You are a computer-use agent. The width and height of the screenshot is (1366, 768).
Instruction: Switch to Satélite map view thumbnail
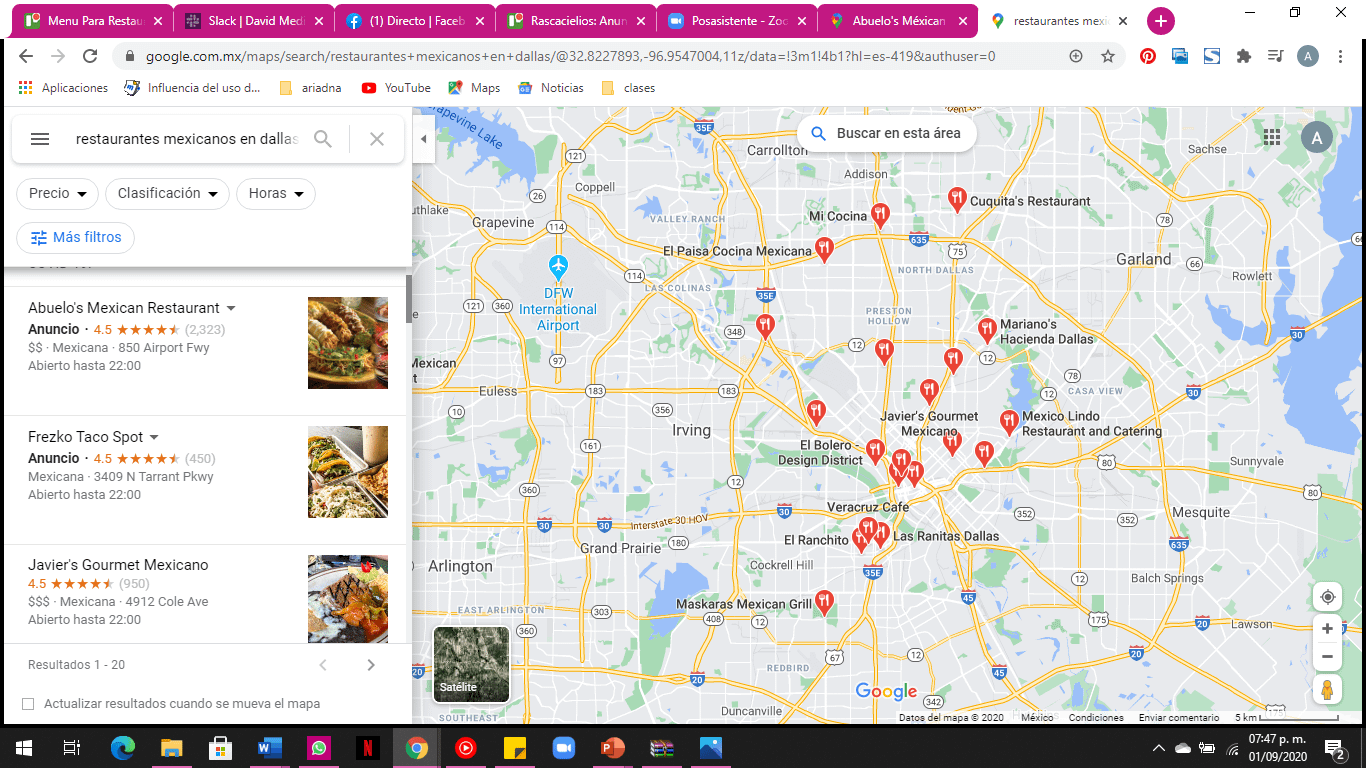(471, 664)
